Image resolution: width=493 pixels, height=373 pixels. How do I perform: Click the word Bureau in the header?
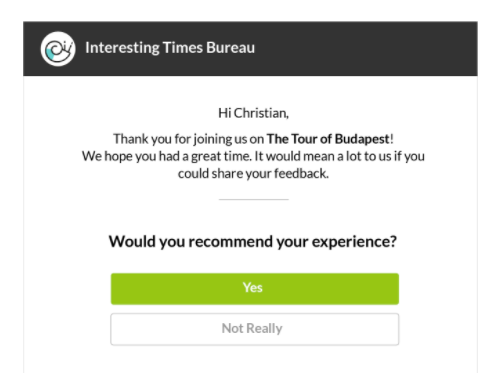click(x=230, y=48)
